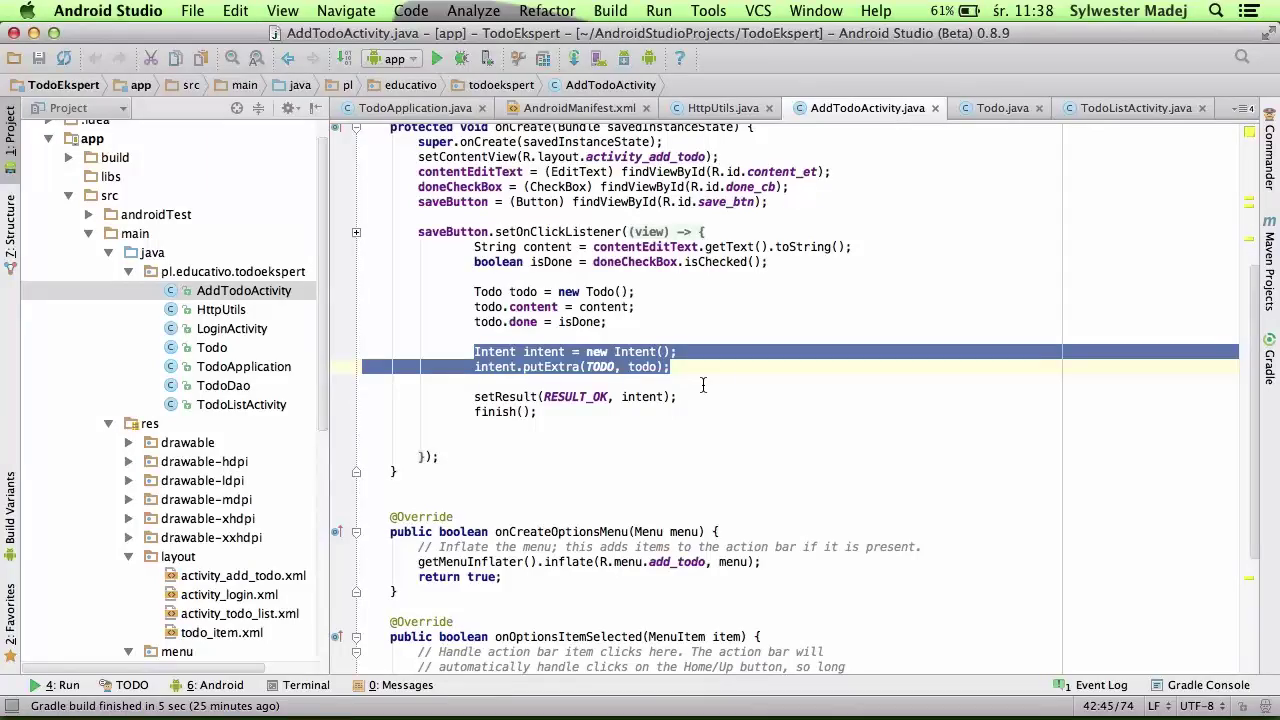Screen dimensions: 1280x720
Task: Open UTF-8 encoding selector in status bar
Action: tap(1201, 706)
